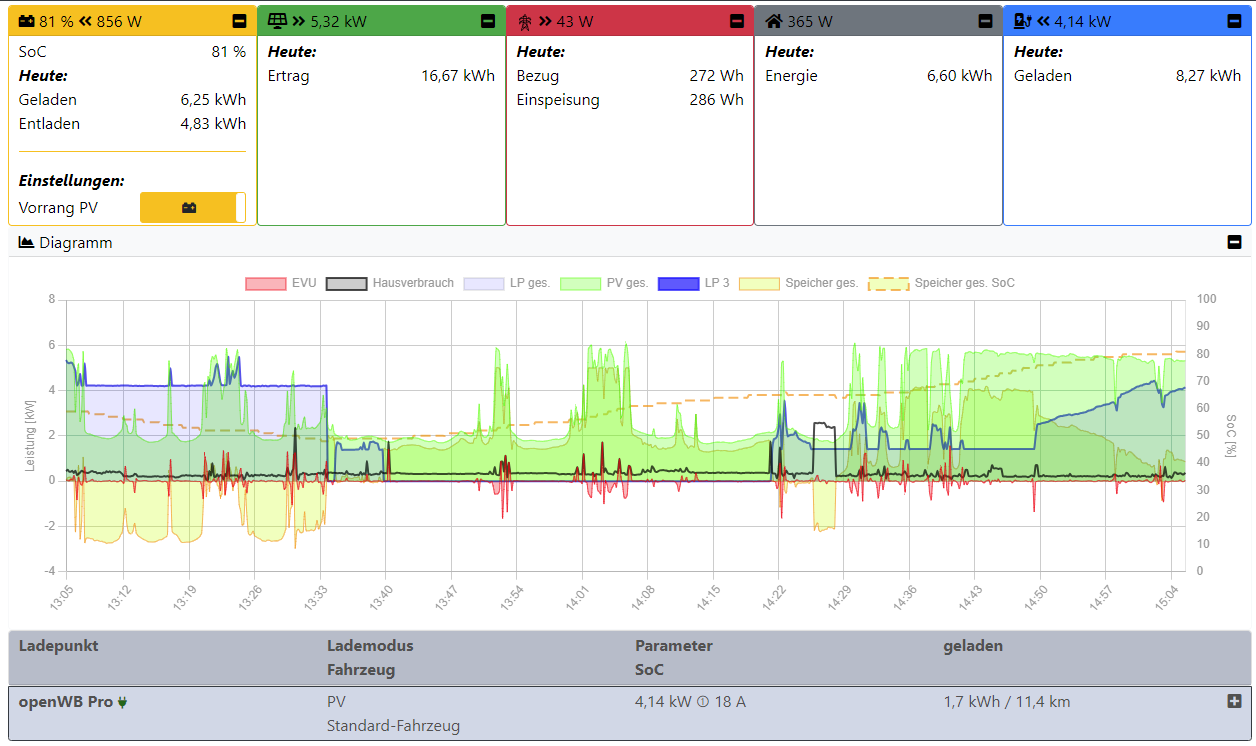Click the LP 3 blue legend swatch
1256x746 pixels.
[678, 283]
